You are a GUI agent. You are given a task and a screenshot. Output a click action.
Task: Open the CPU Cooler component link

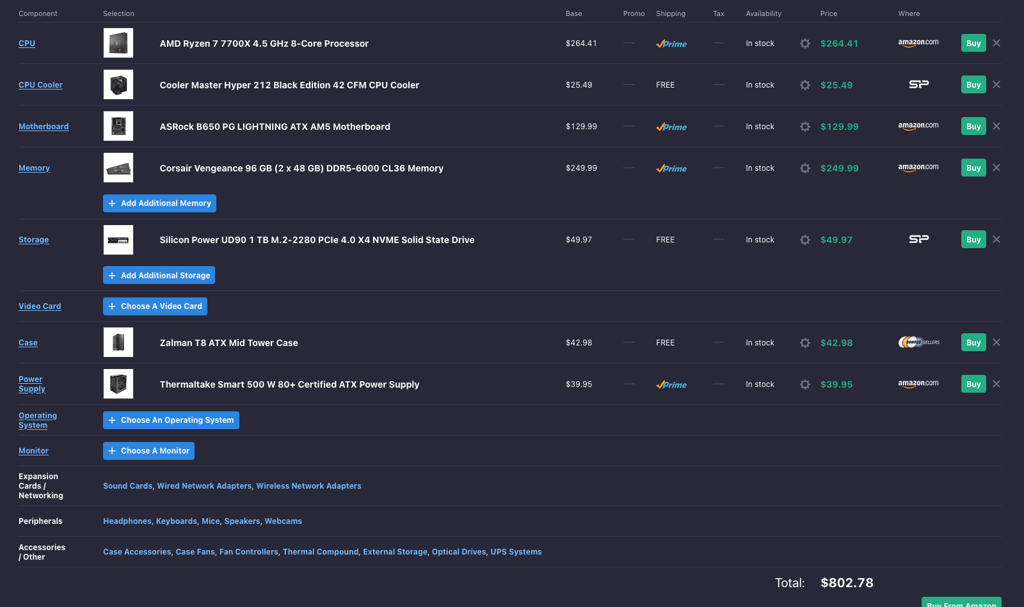pyautogui.click(x=40, y=85)
